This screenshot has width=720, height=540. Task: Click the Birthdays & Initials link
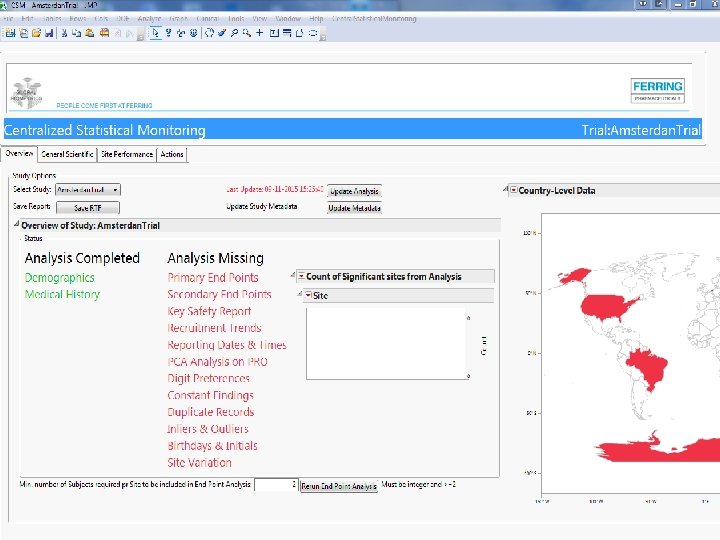(x=212, y=446)
